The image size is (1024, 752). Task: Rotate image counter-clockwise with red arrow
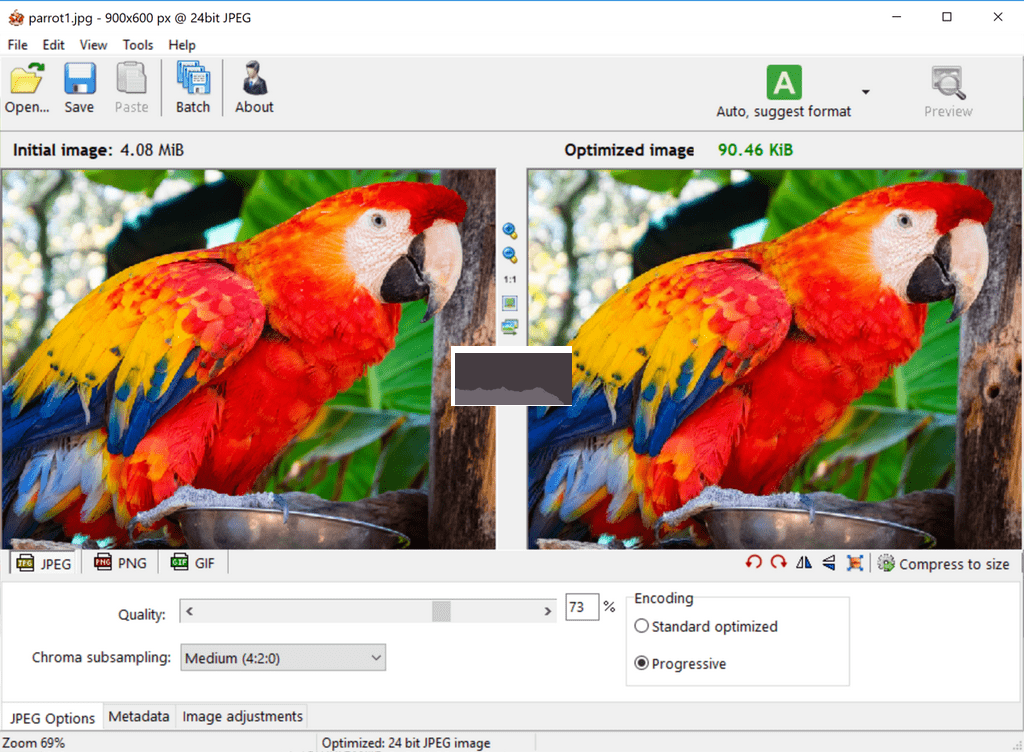[754, 563]
